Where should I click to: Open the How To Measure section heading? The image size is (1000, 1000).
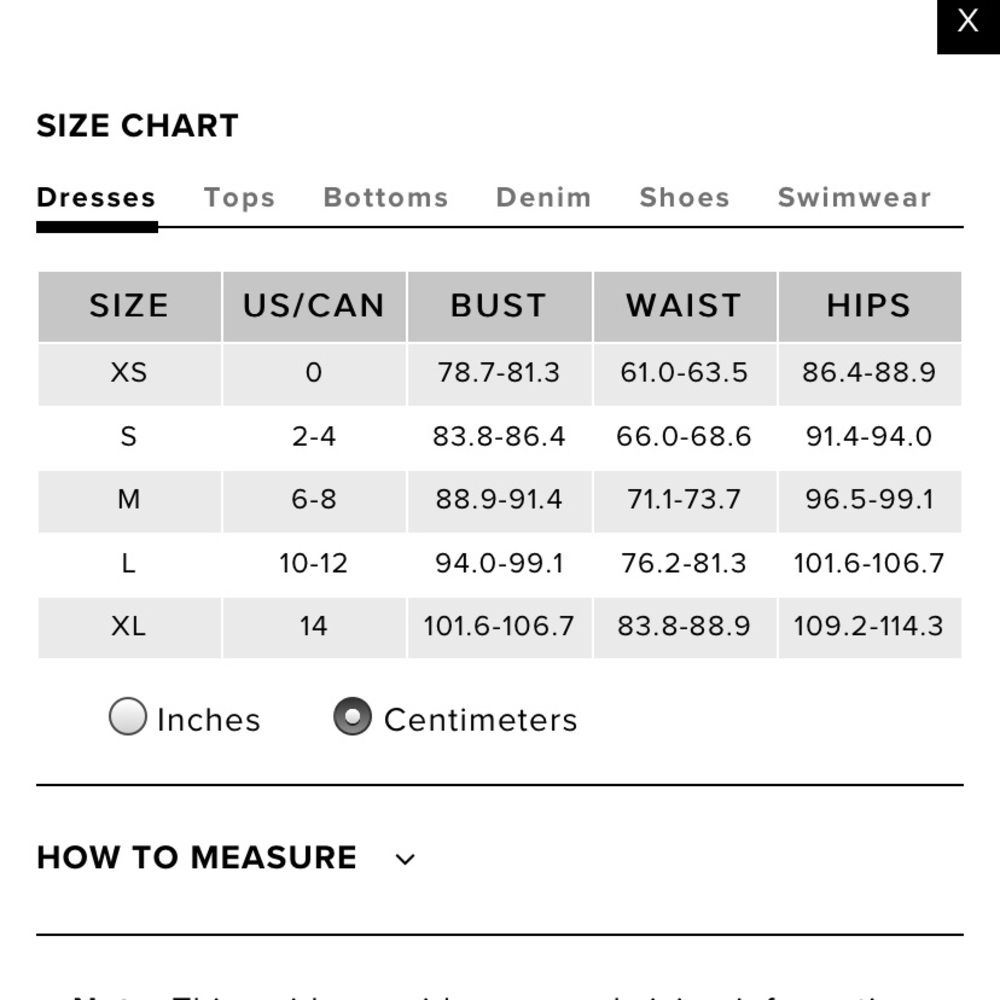coord(196,858)
